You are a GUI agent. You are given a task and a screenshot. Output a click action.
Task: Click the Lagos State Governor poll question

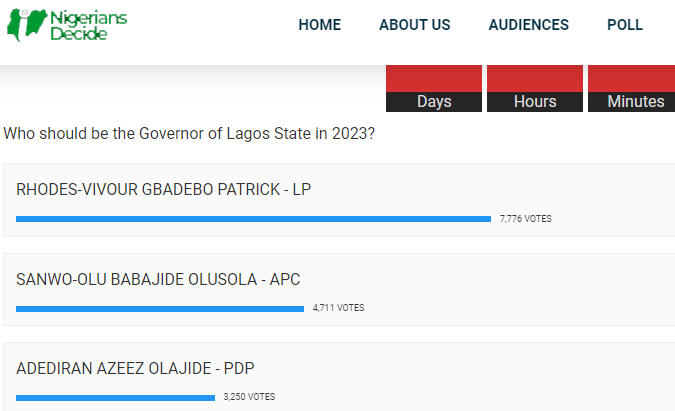[x=189, y=133]
